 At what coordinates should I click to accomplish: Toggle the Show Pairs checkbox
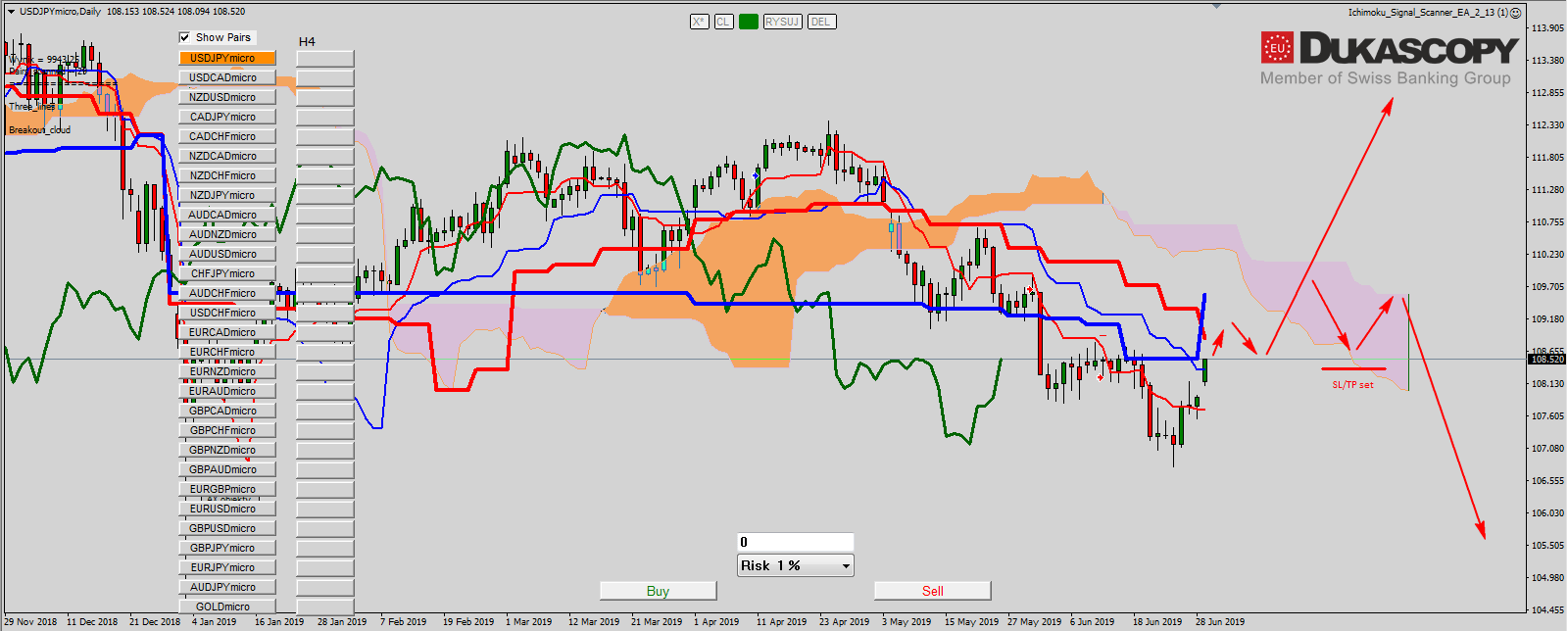point(184,37)
